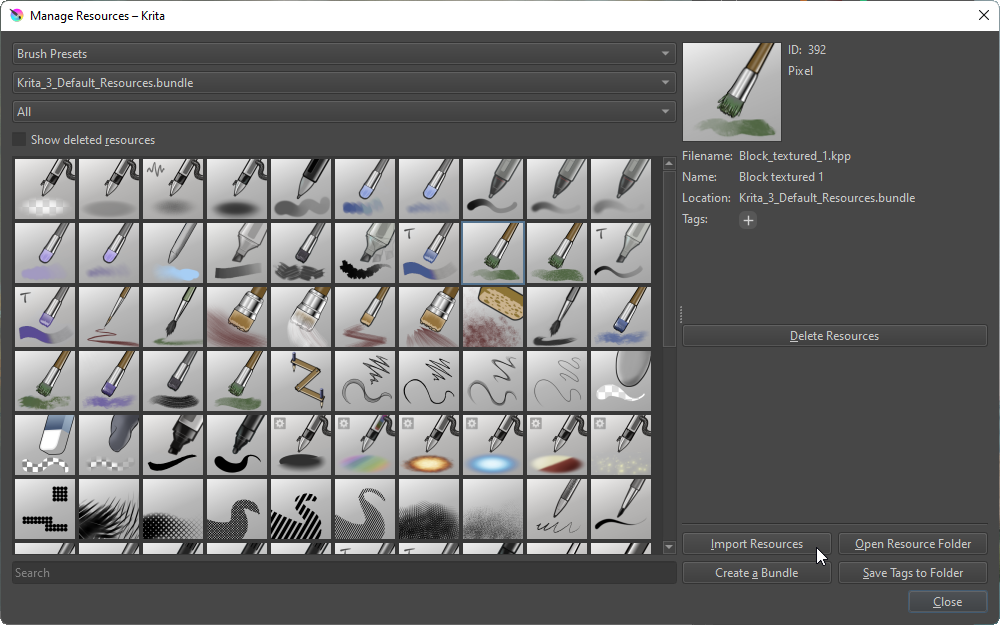Screen dimensions: 1000x625
Task: Click the down arrow of the preset list scrollbar
Action: coord(669,547)
